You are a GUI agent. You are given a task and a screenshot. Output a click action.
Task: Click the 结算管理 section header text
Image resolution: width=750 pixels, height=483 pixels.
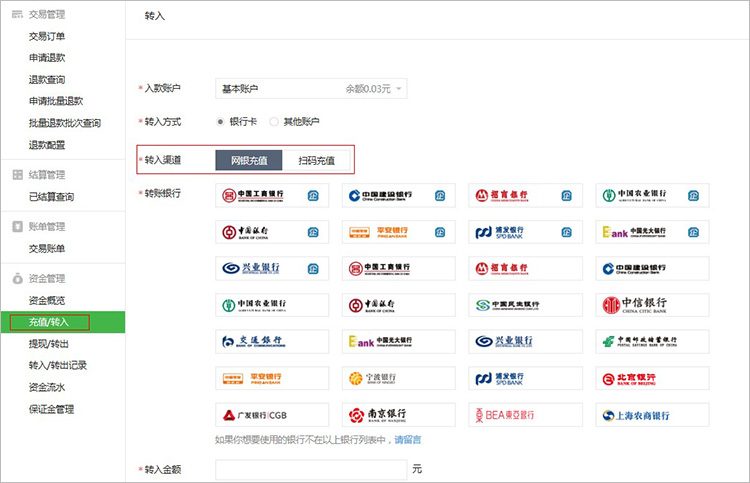click(x=47, y=175)
